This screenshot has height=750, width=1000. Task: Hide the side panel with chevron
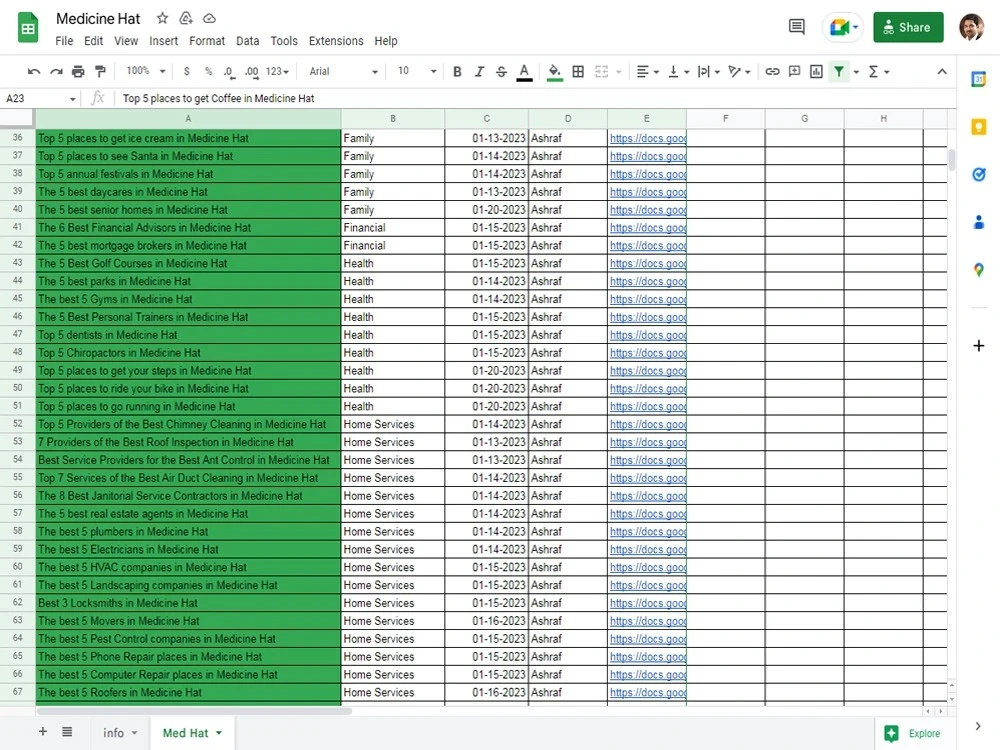tap(978, 726)
